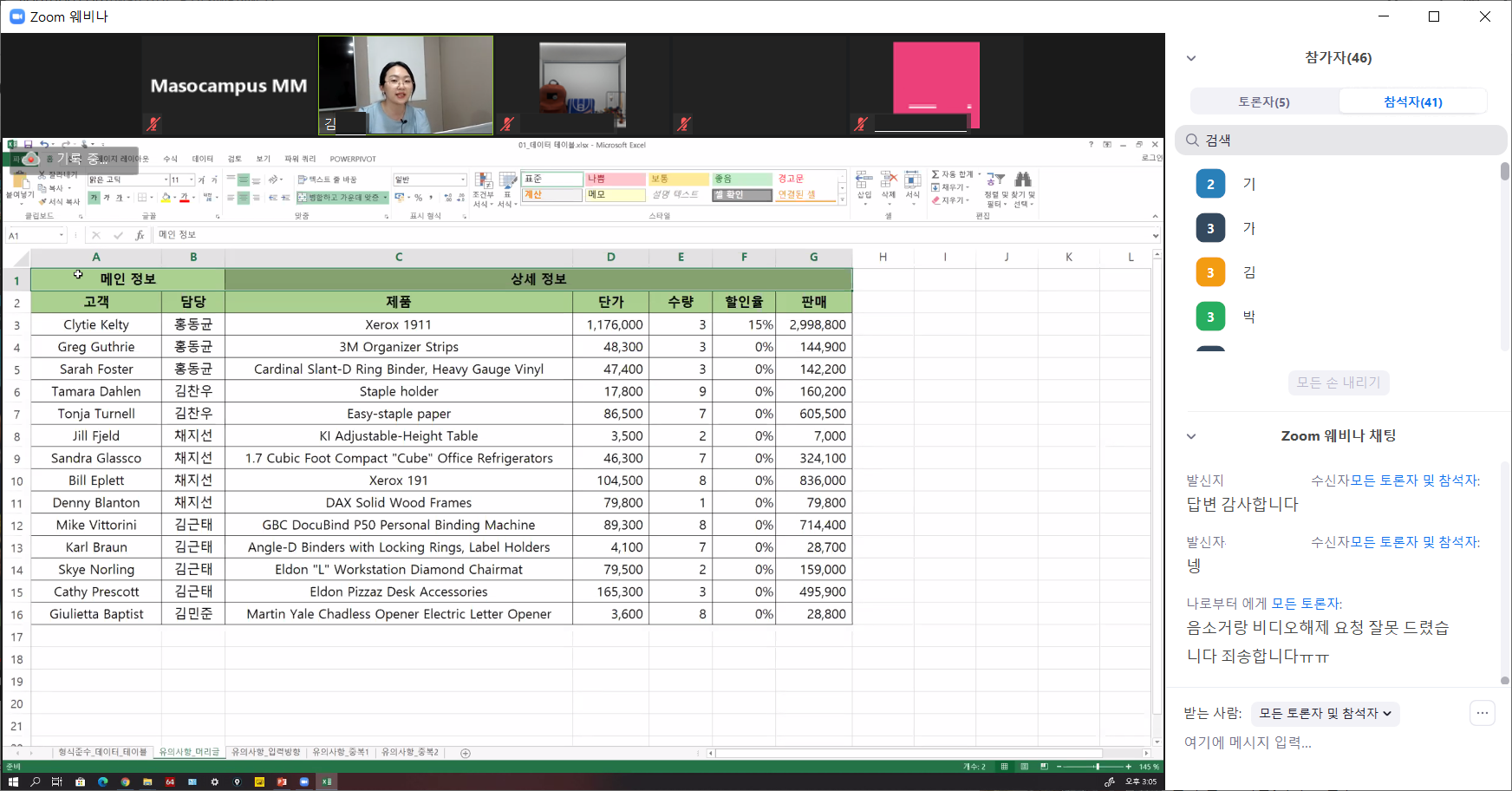Collapse the Zoom webinar chat section chevron
Screen dimensions: 1512x791
(x=1191, y=436)
